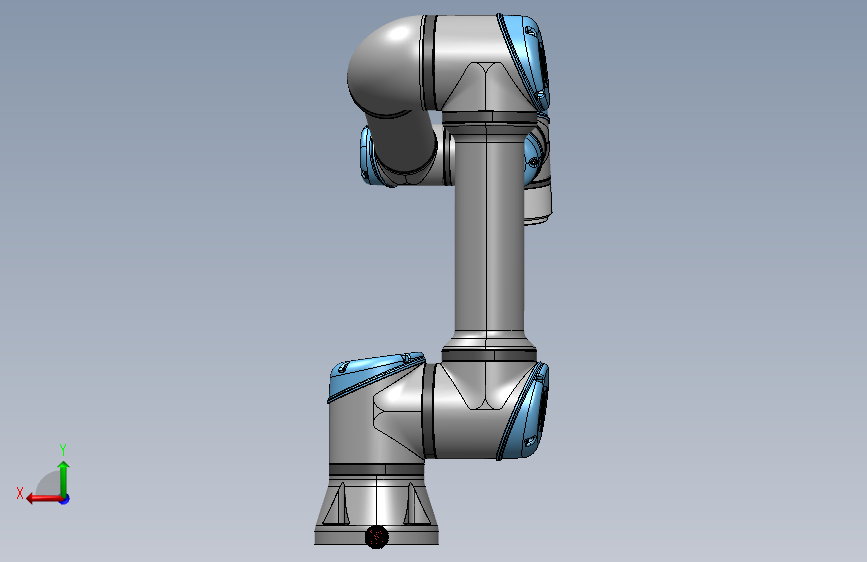Click the blue Z axis dot on triad
The height and width of the screenshot is (562, 867).
[x=65, y=499]
